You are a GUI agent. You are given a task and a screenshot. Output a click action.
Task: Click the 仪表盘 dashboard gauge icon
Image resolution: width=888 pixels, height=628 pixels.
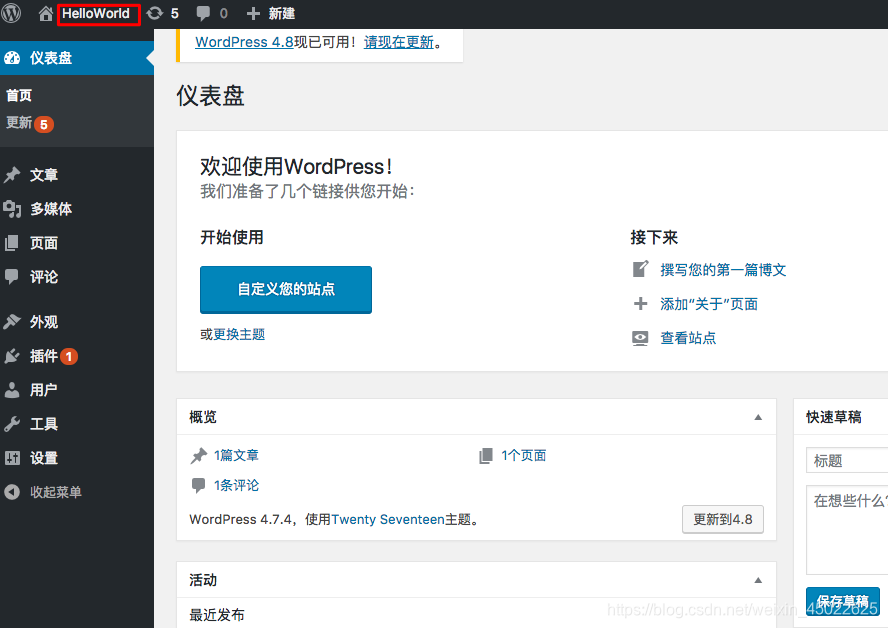pos(12,58)
